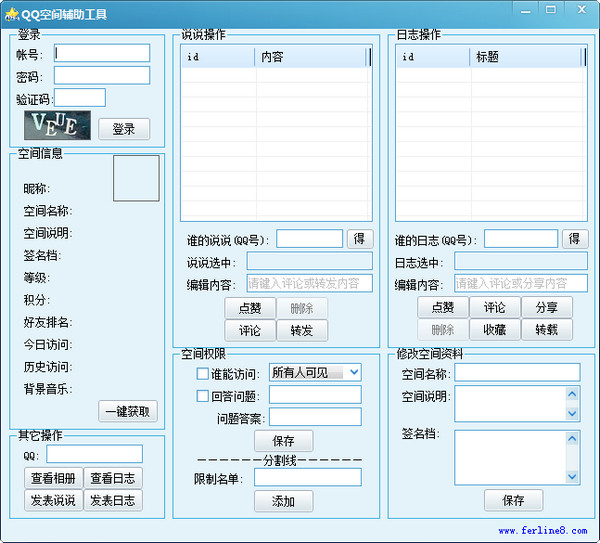Open the www.ferline8.com link

click(x=543, y=530)
